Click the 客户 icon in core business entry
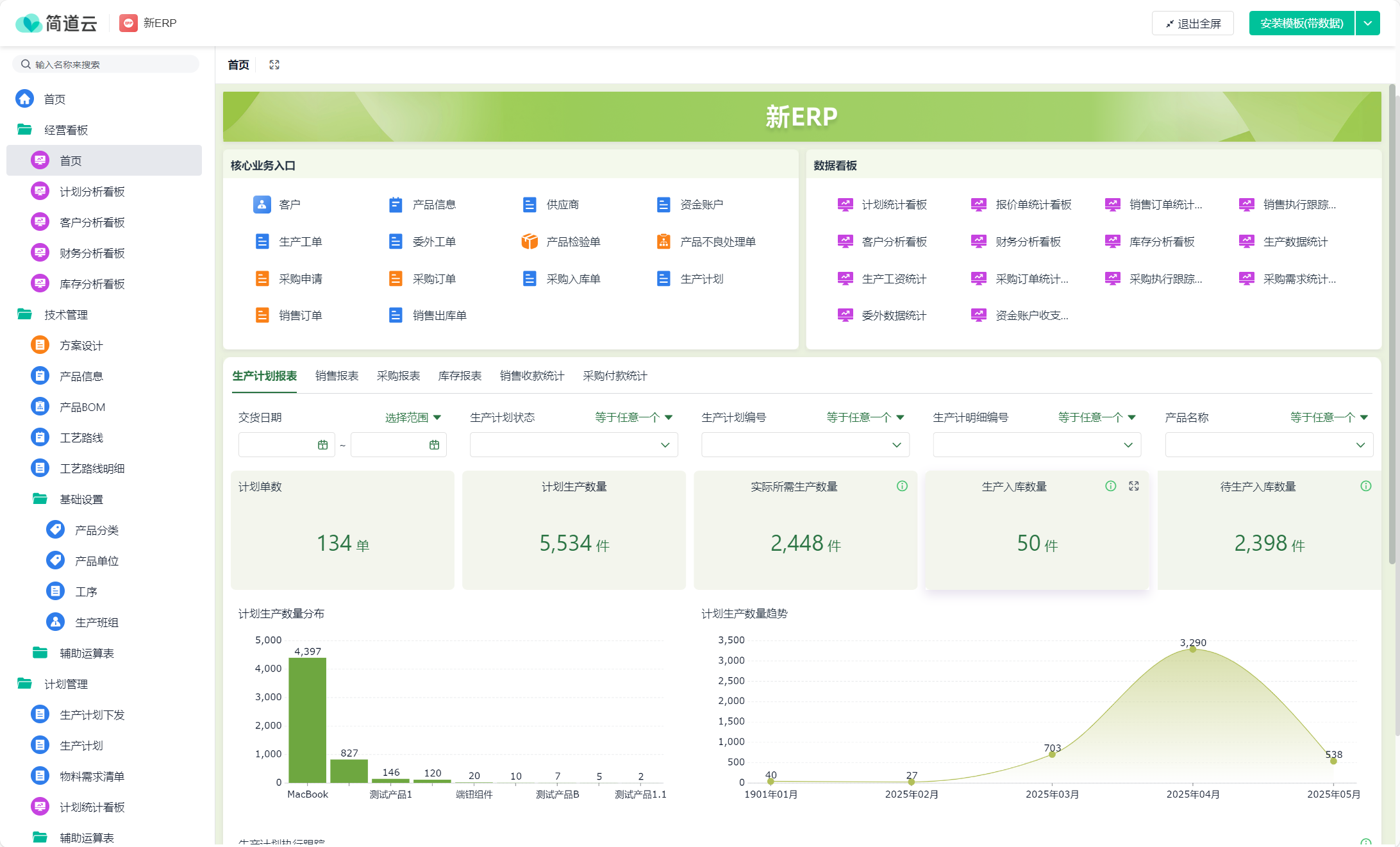The image size is (1400, 847). click(262, 205)
